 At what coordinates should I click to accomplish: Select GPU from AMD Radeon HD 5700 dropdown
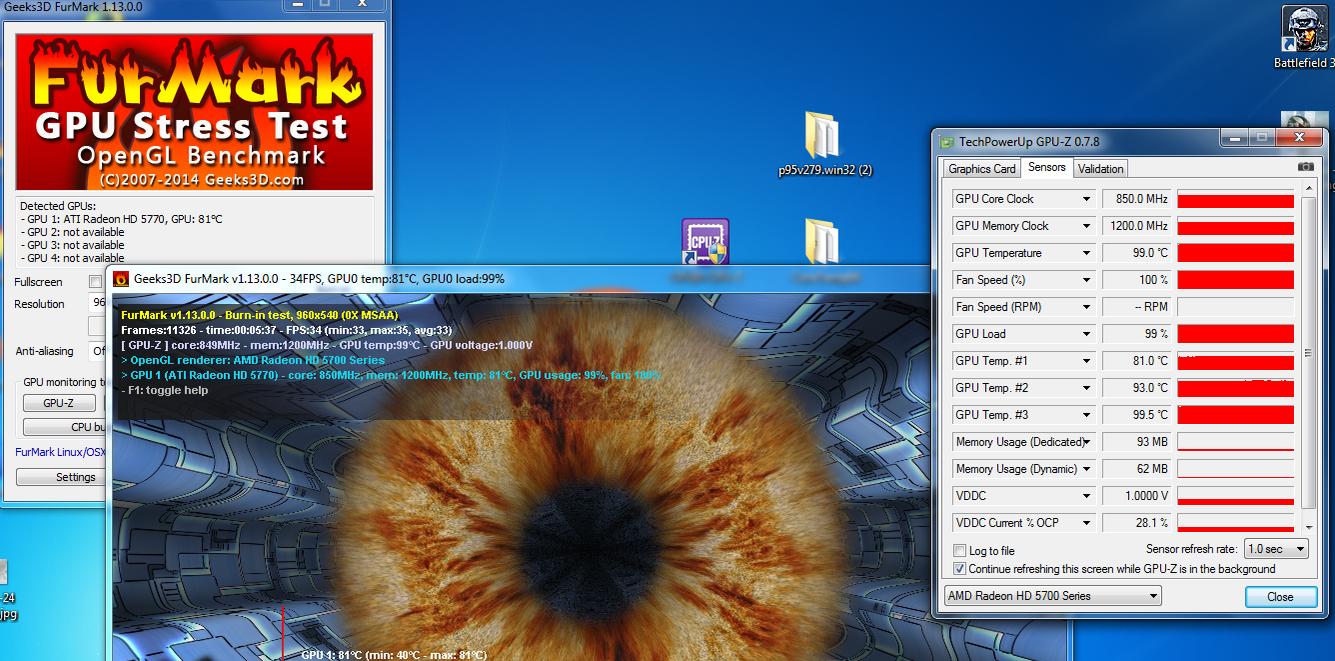point(1053,596)
